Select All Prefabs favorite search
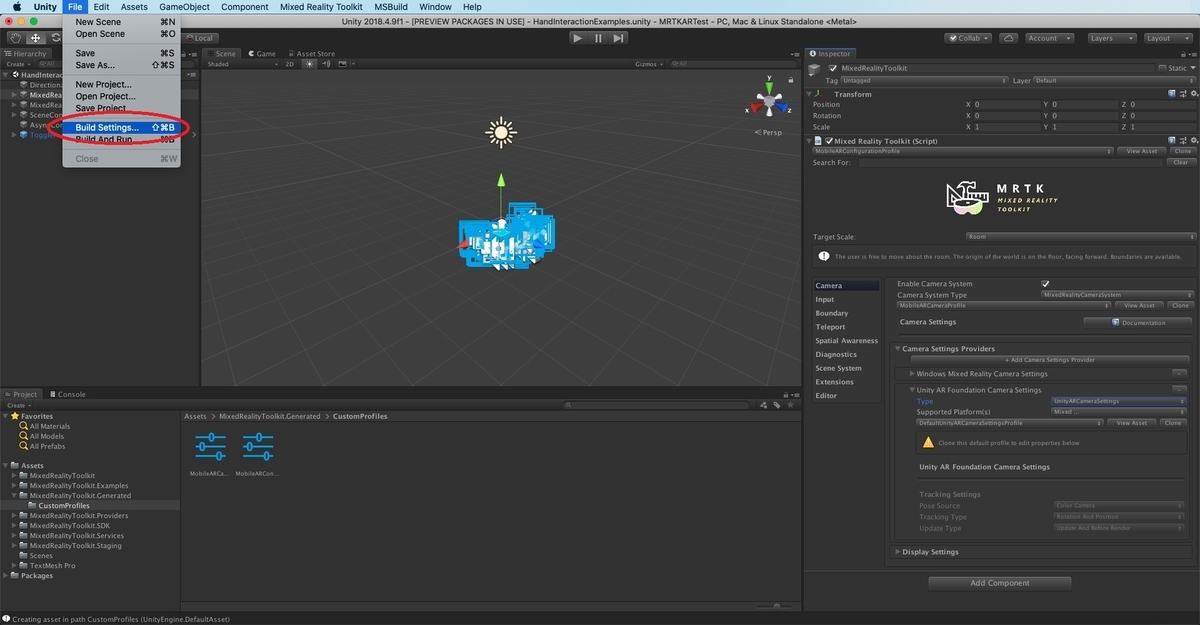The width and height of the screenshot is (1200, 625). (47, 446)
